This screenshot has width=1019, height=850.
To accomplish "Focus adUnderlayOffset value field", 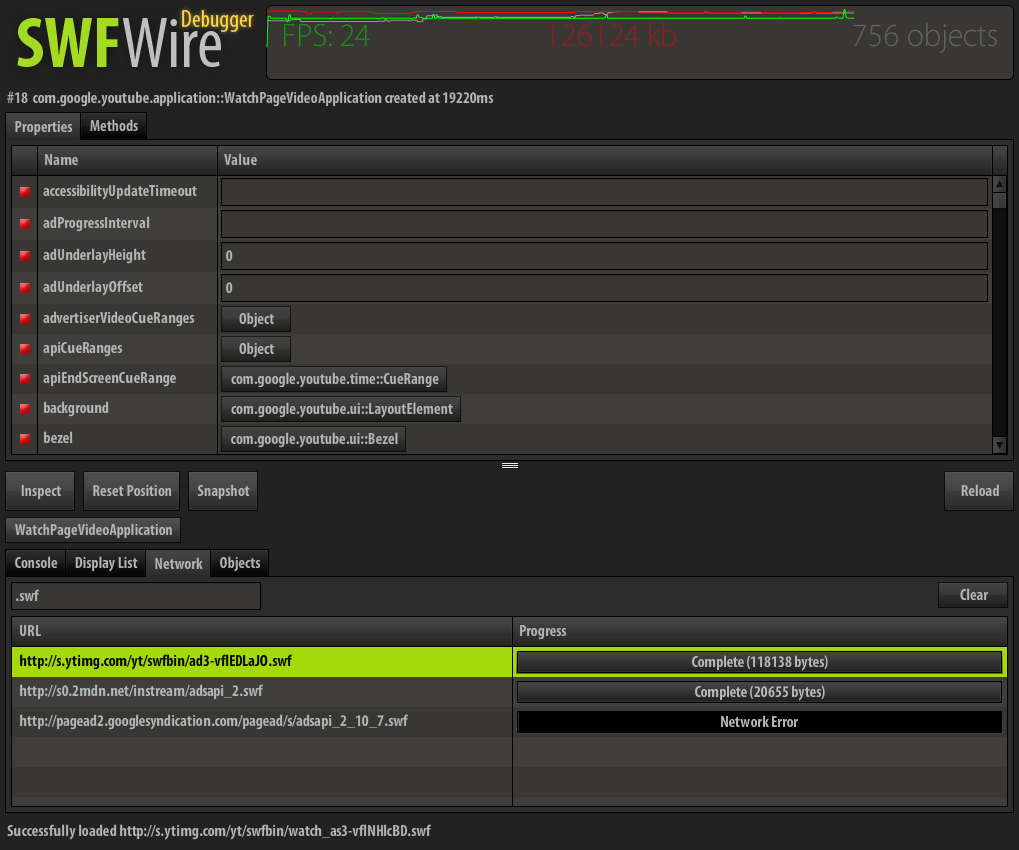I will (x=604, y=287).
